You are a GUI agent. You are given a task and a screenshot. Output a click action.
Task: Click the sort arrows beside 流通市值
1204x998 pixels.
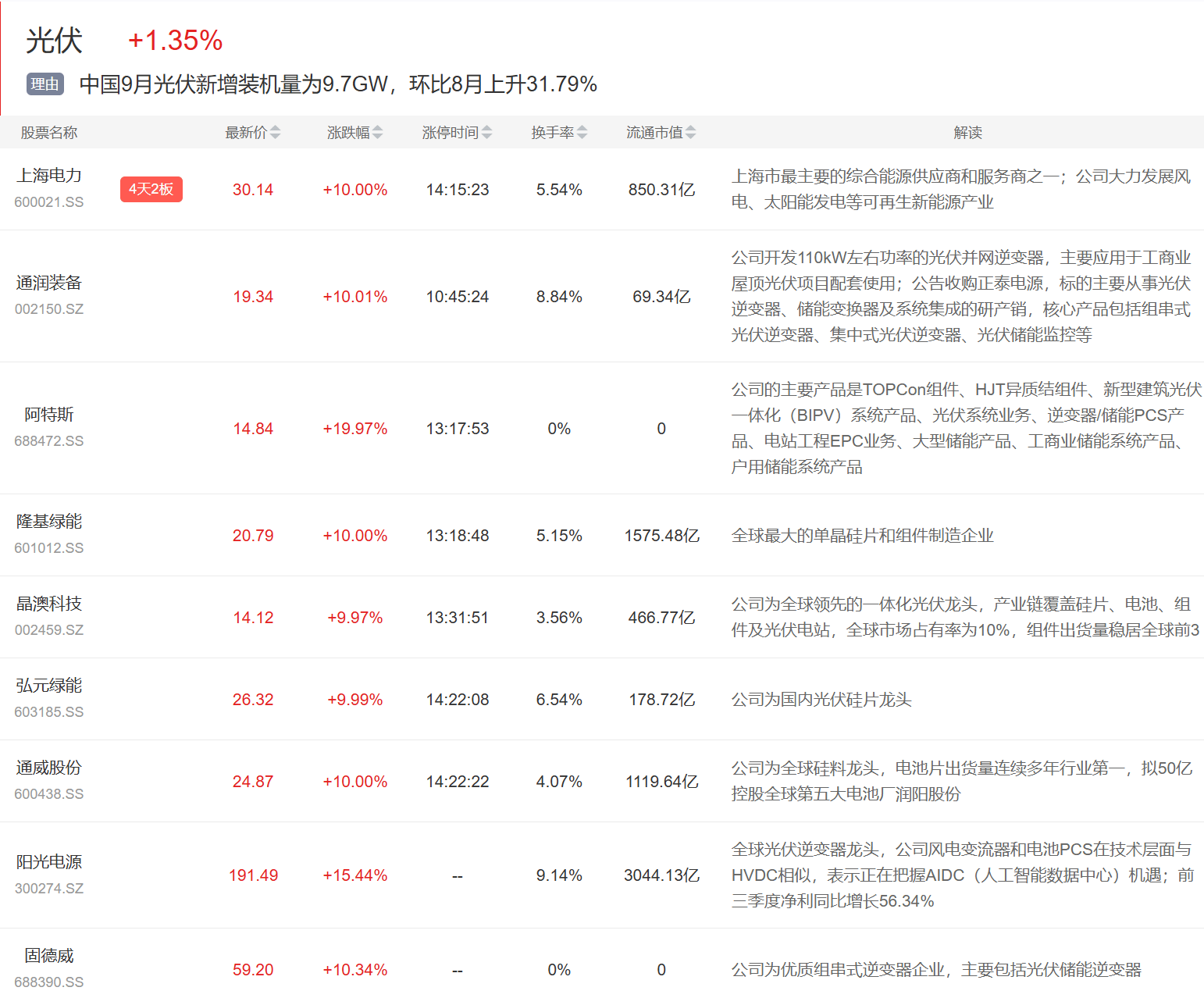(x=690, y=133)
